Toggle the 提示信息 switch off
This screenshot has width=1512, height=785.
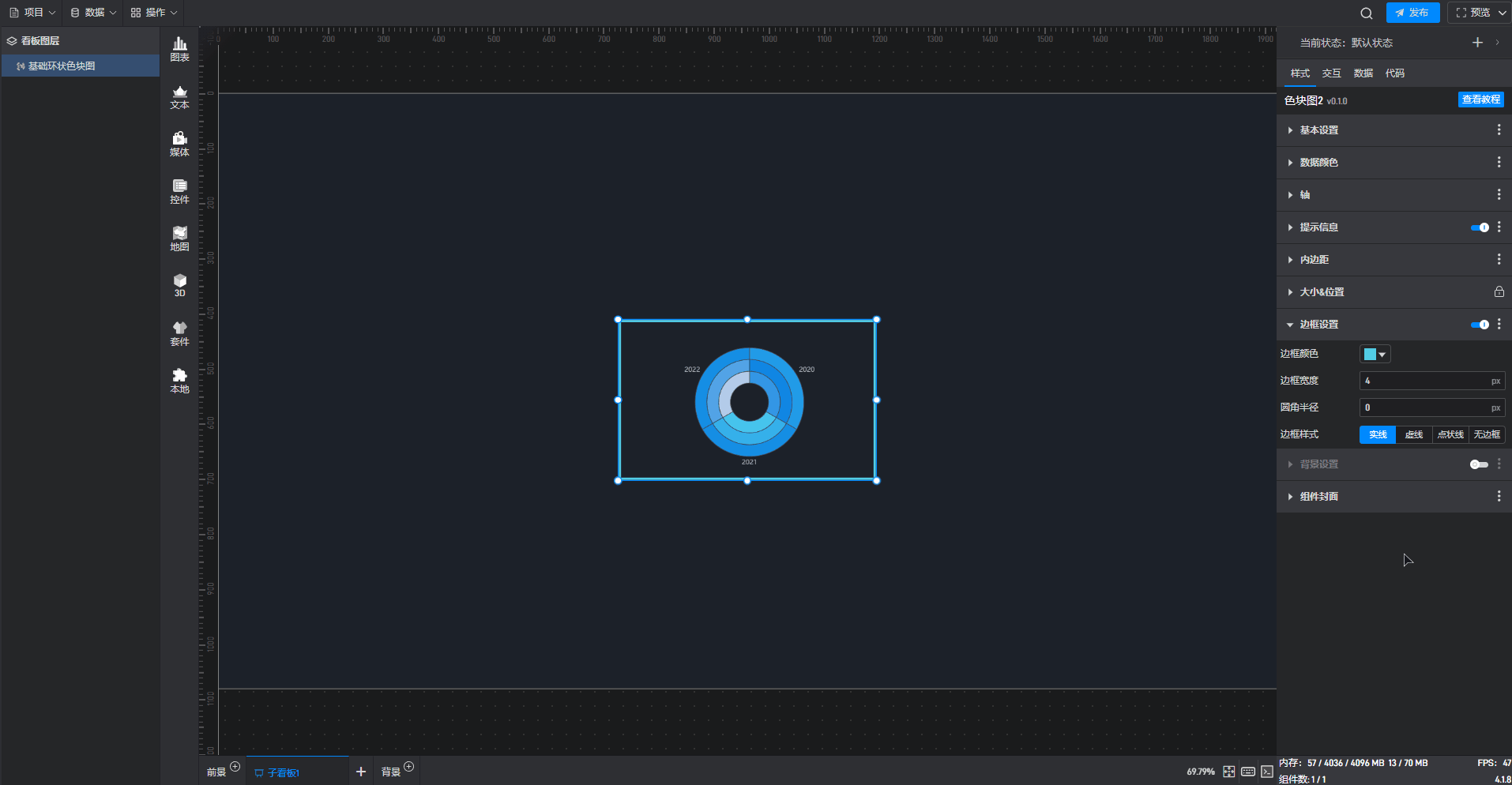[1479, 227]
